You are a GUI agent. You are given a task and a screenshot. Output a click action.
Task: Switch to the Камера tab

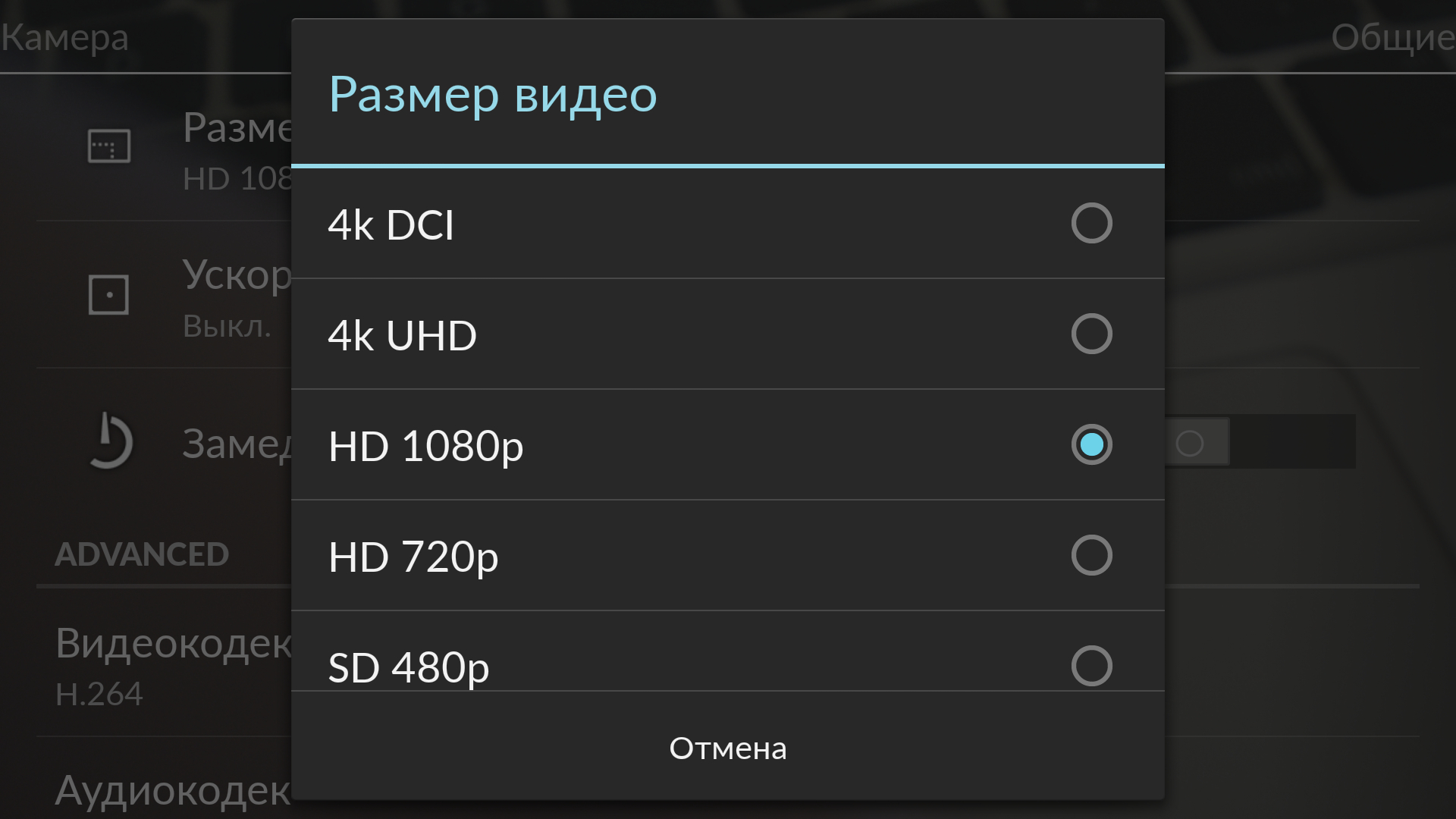(65, 37)
